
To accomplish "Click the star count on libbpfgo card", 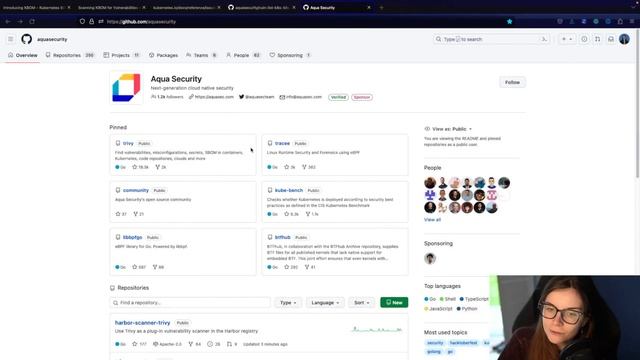I will point(139,267).
